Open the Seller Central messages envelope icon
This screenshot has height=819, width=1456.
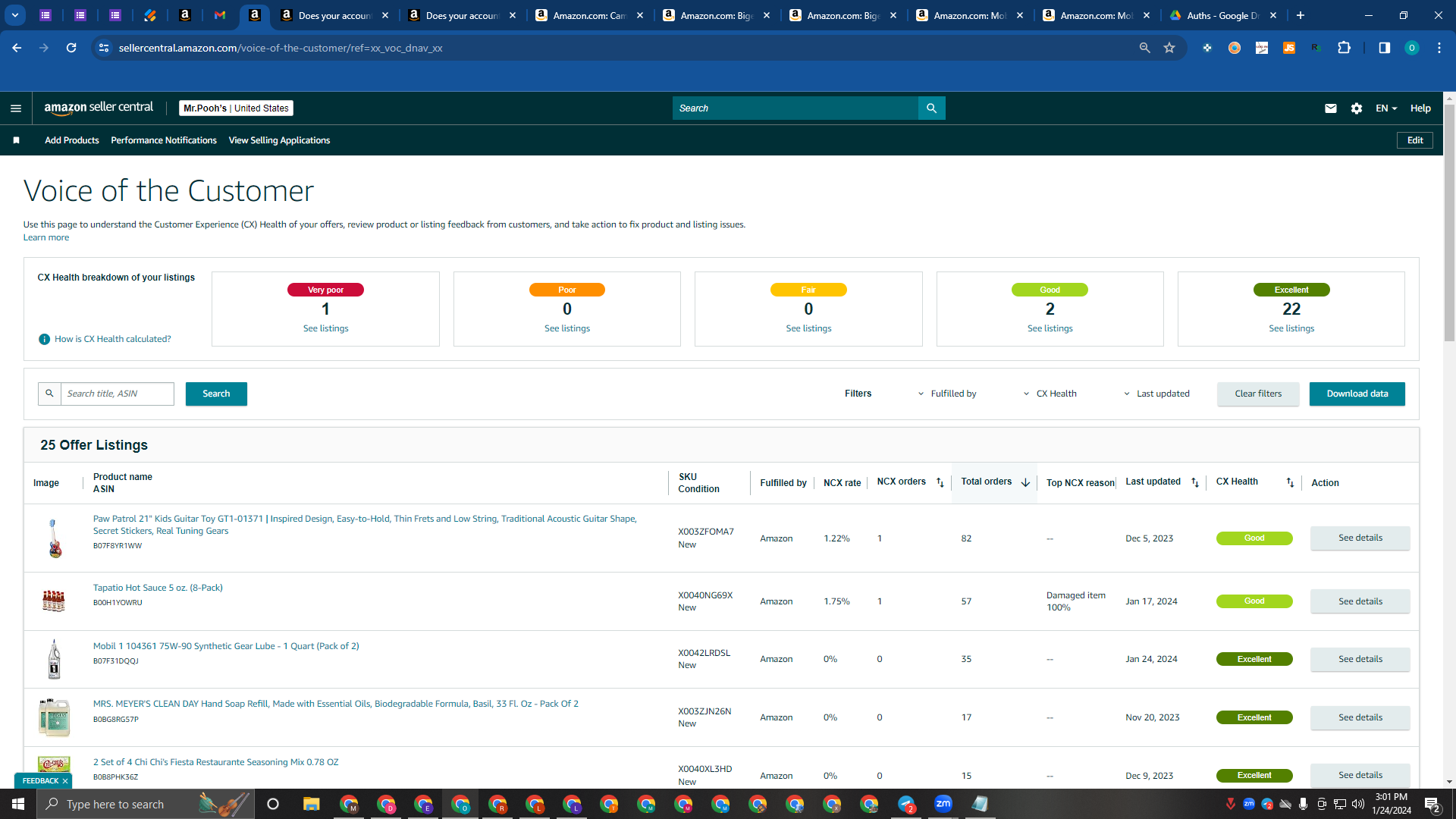[x=1330, y=108]
